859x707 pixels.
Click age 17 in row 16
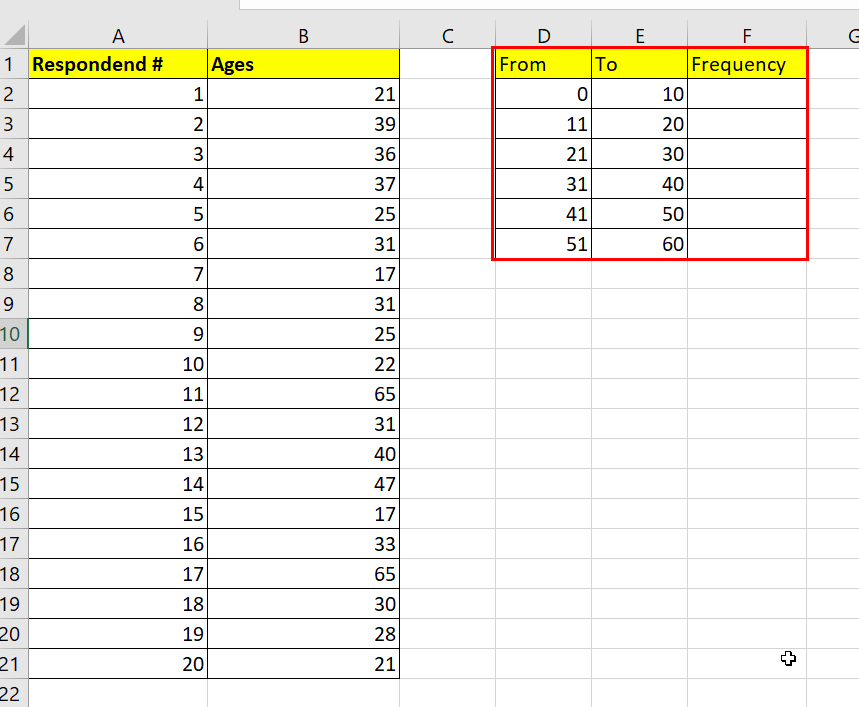click(303, 514)
